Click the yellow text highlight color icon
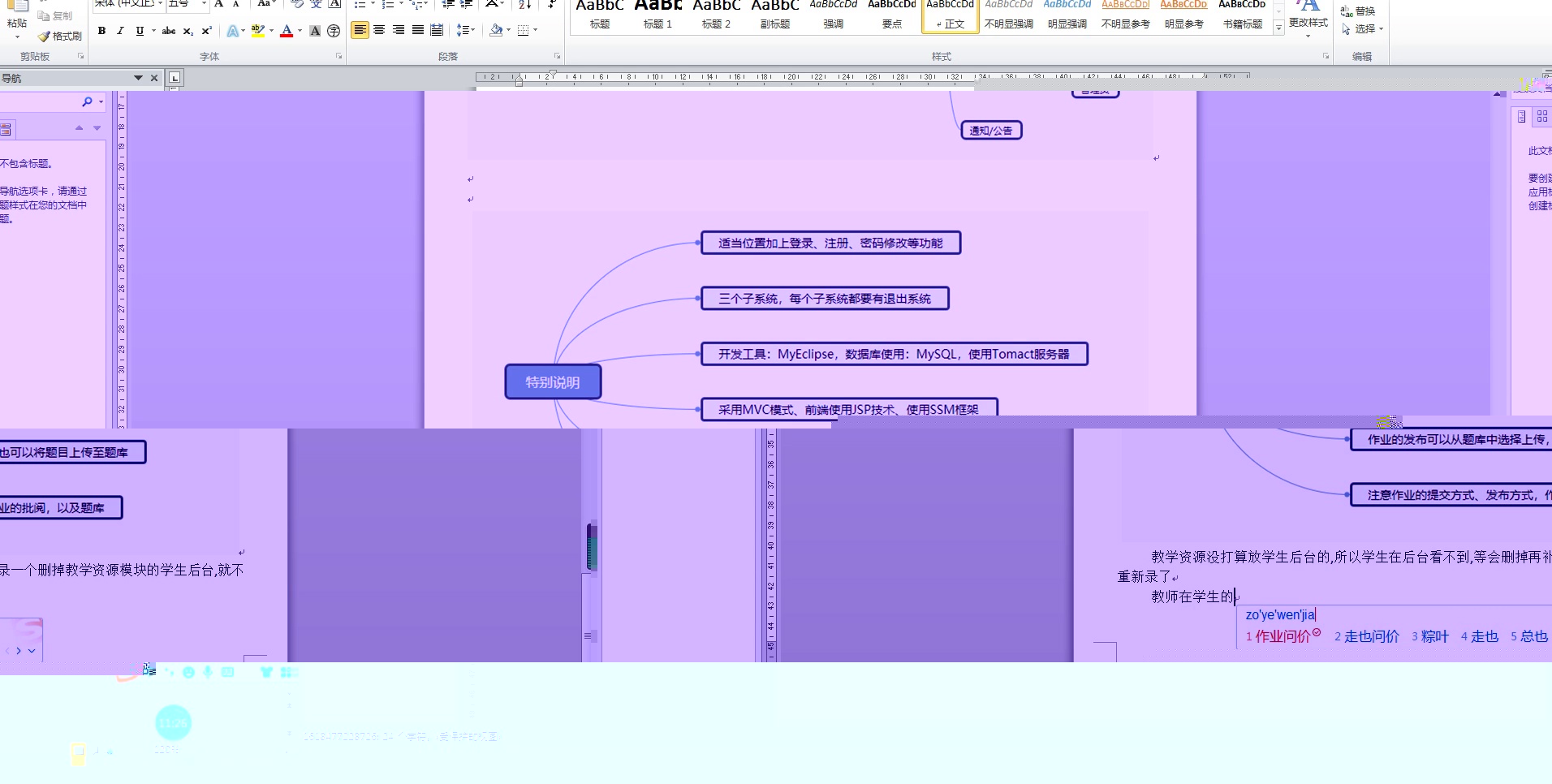This screenshot has width=1552, height=784. point(258,32)
